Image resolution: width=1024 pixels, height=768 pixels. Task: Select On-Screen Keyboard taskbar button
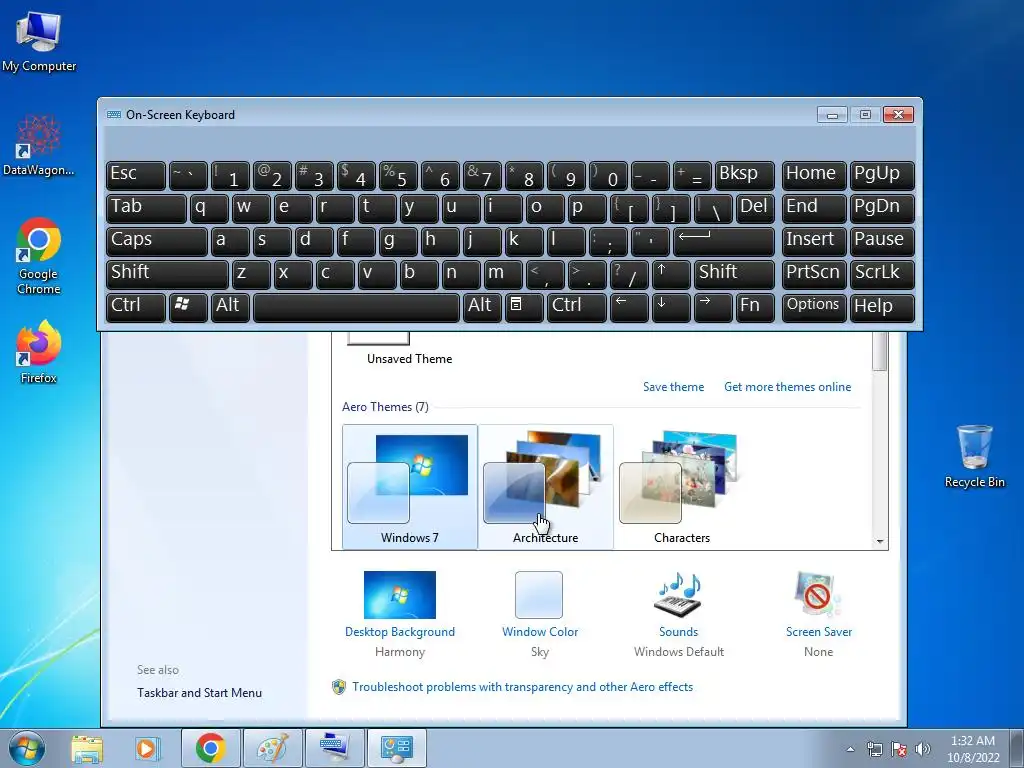pos(334,748)
